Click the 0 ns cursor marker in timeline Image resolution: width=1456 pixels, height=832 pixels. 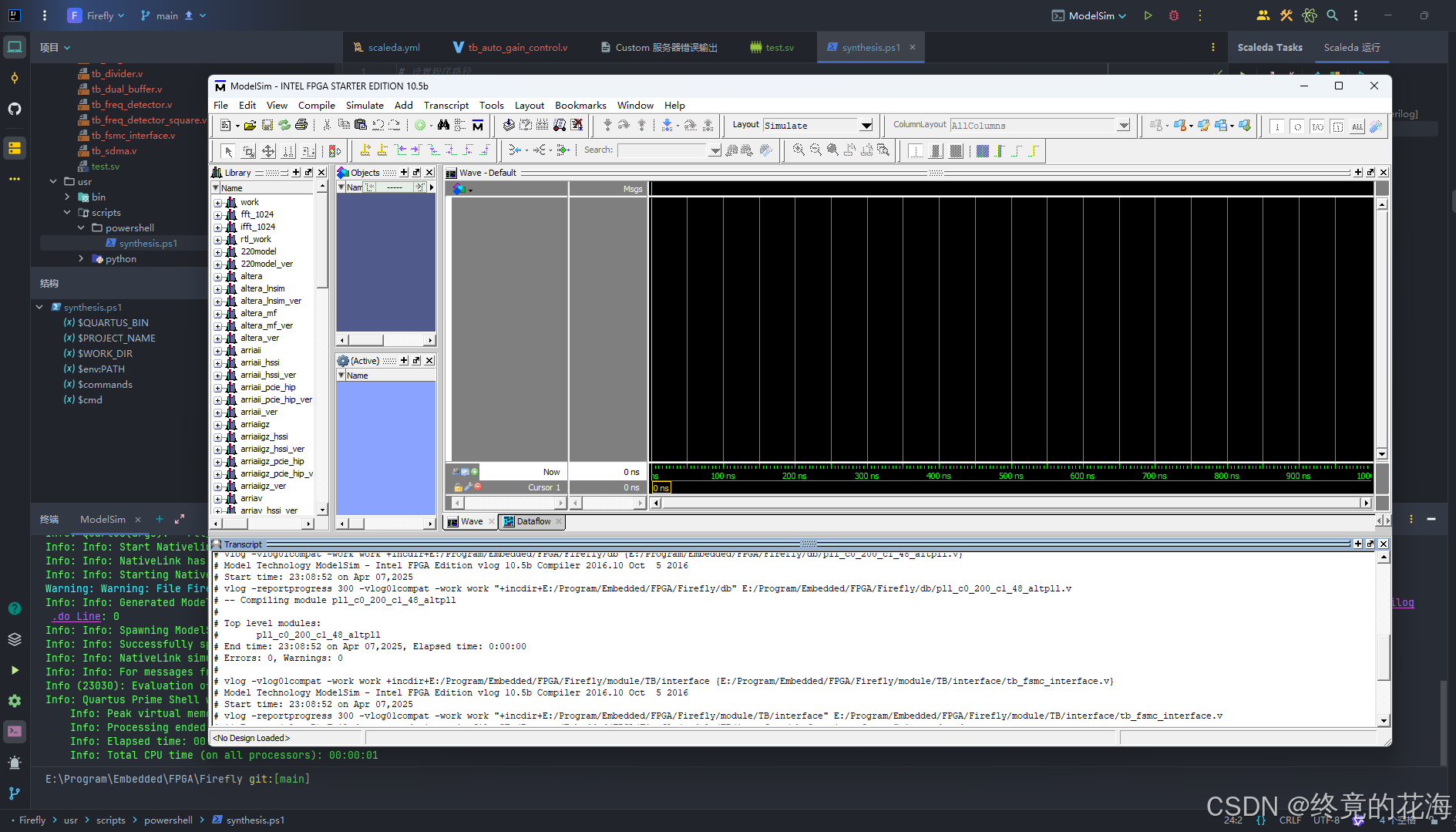point(661,488)
